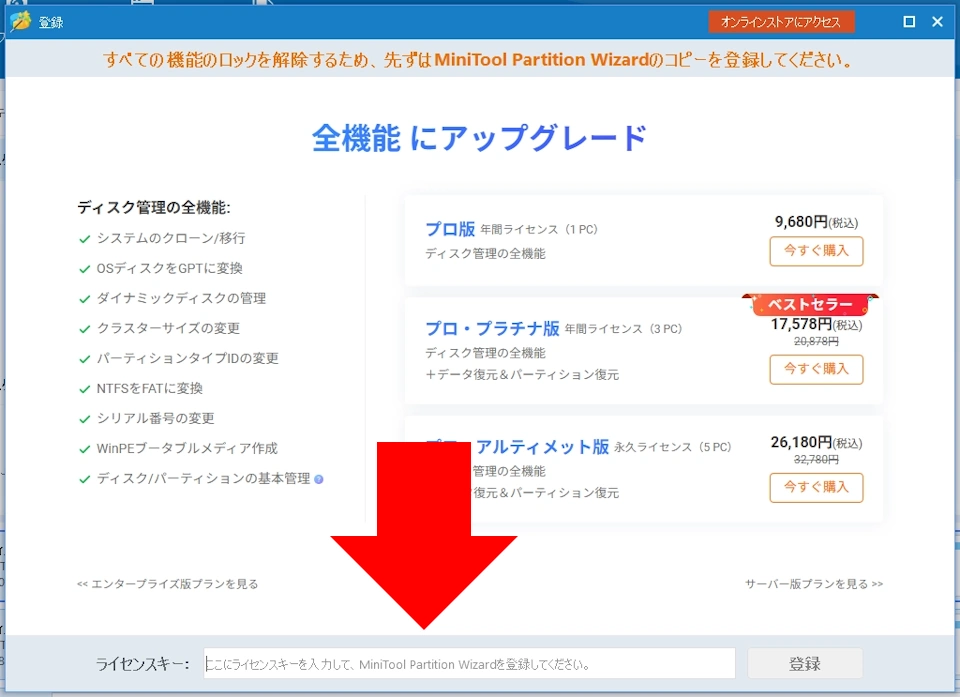This screenshot has width=960, height=697.
Task: Click the check mark beside システムのクローン/移行
Action: (x=84, y=239)
